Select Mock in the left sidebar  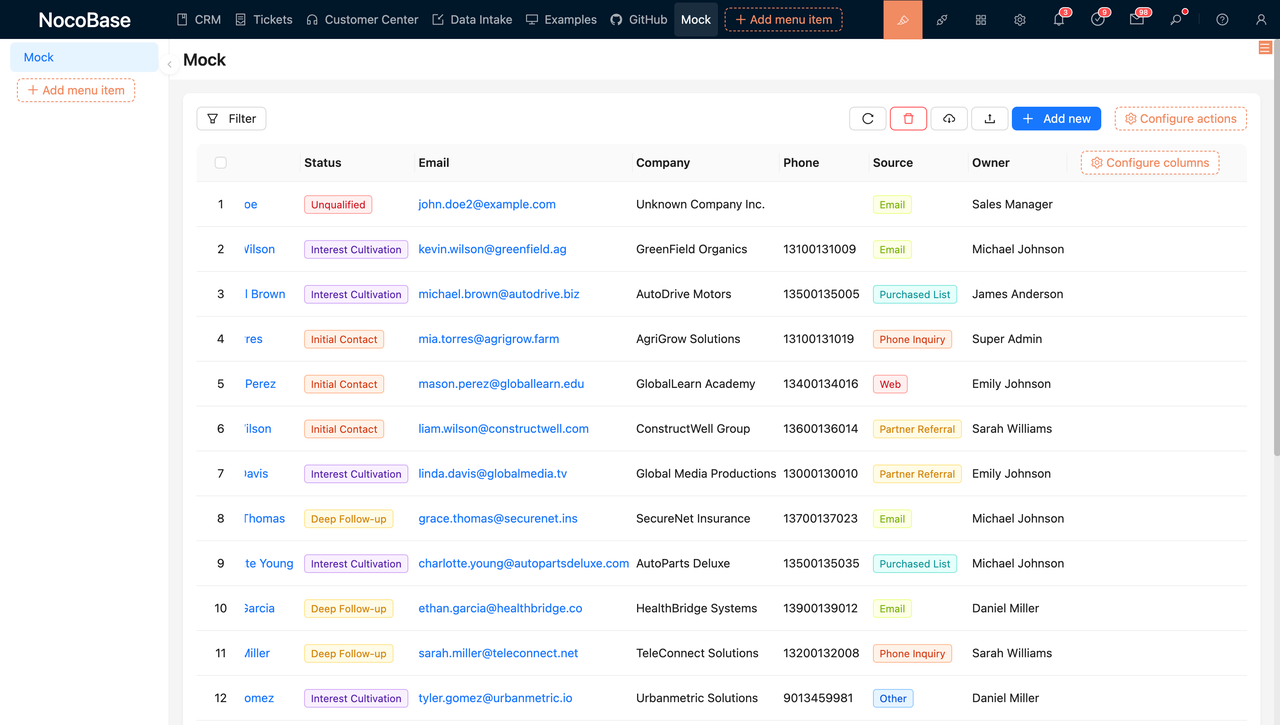[x=84, y=57]
